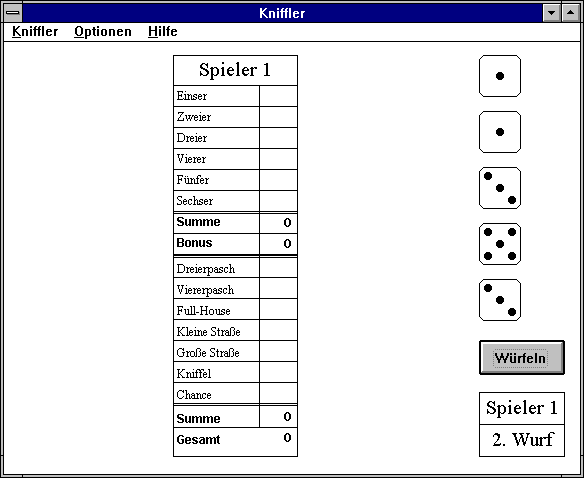Select the Kleine Straße score cell
The height and width of the screenshot is (478, 584).
point(278,330)
